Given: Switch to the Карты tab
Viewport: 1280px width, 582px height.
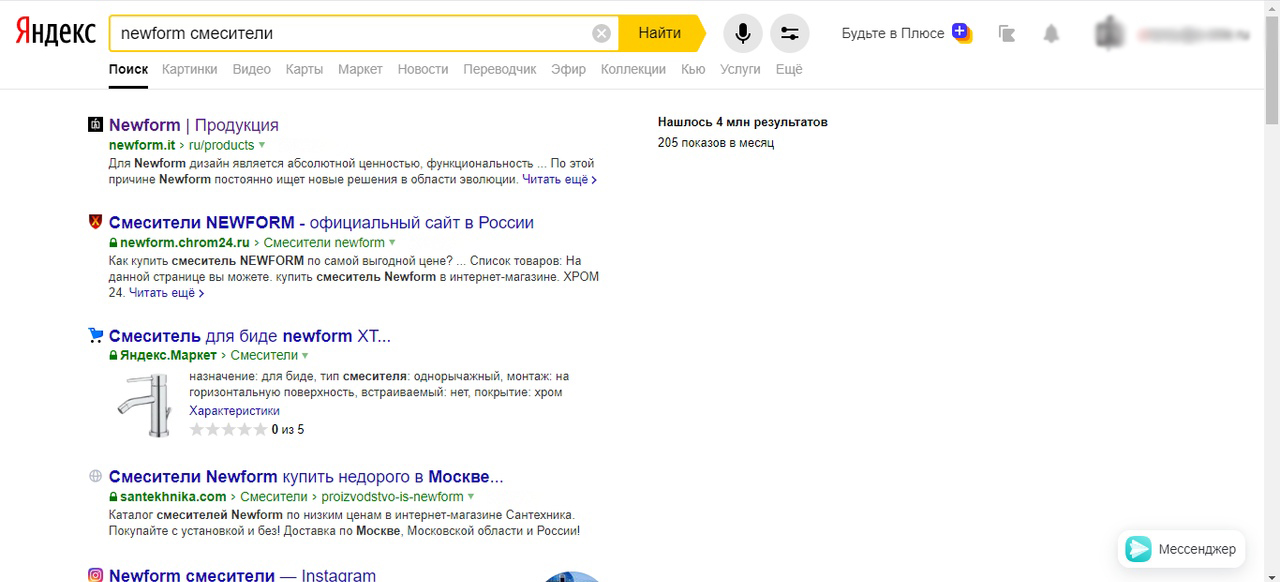Looking at the screenshot, I should pyautogui.click(x=304, y=69).
